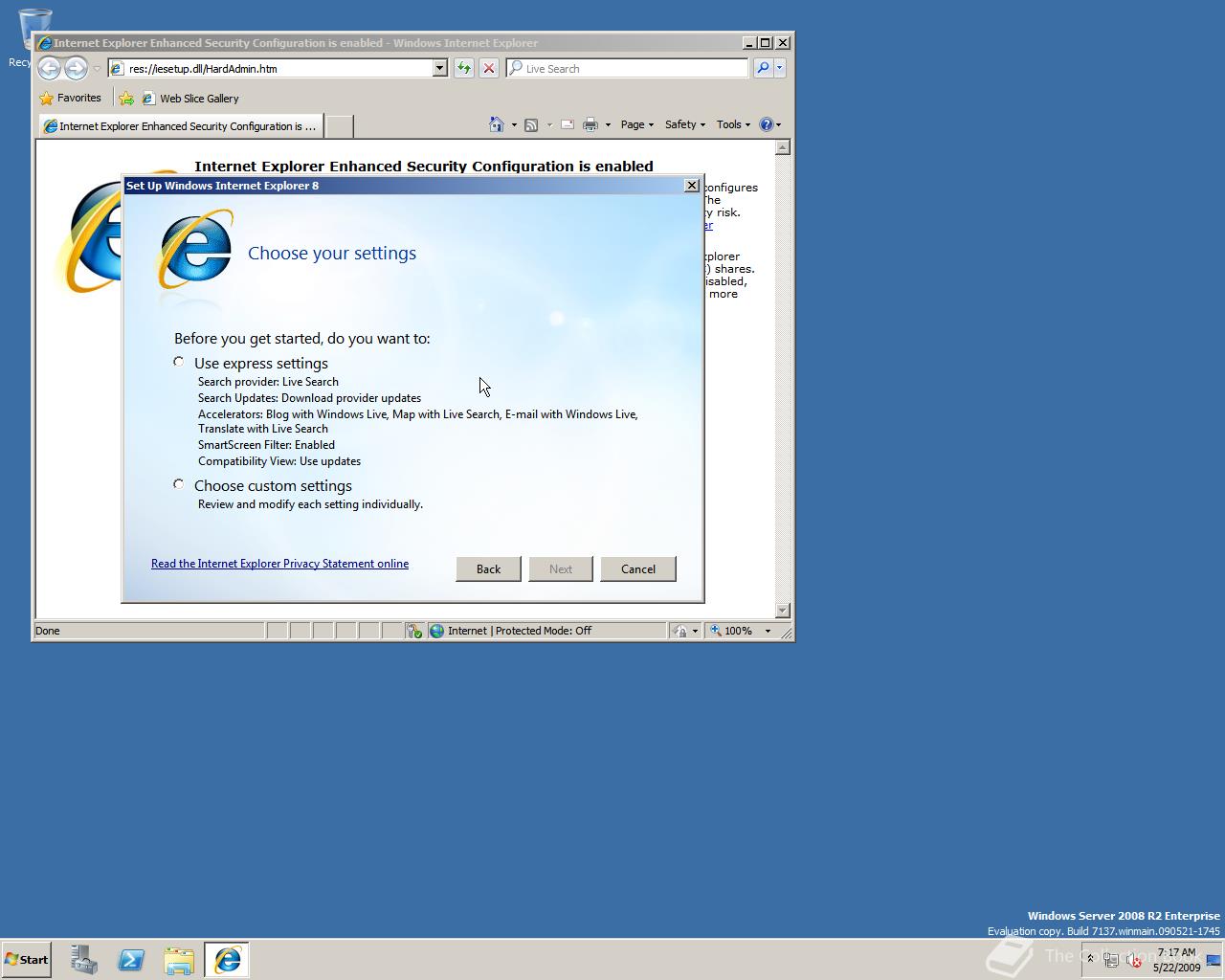Screen dimensions: 1225x980
Task: Expand the Print options dropdown arrow
Action: pyautogui.click(x=608, y=124)
